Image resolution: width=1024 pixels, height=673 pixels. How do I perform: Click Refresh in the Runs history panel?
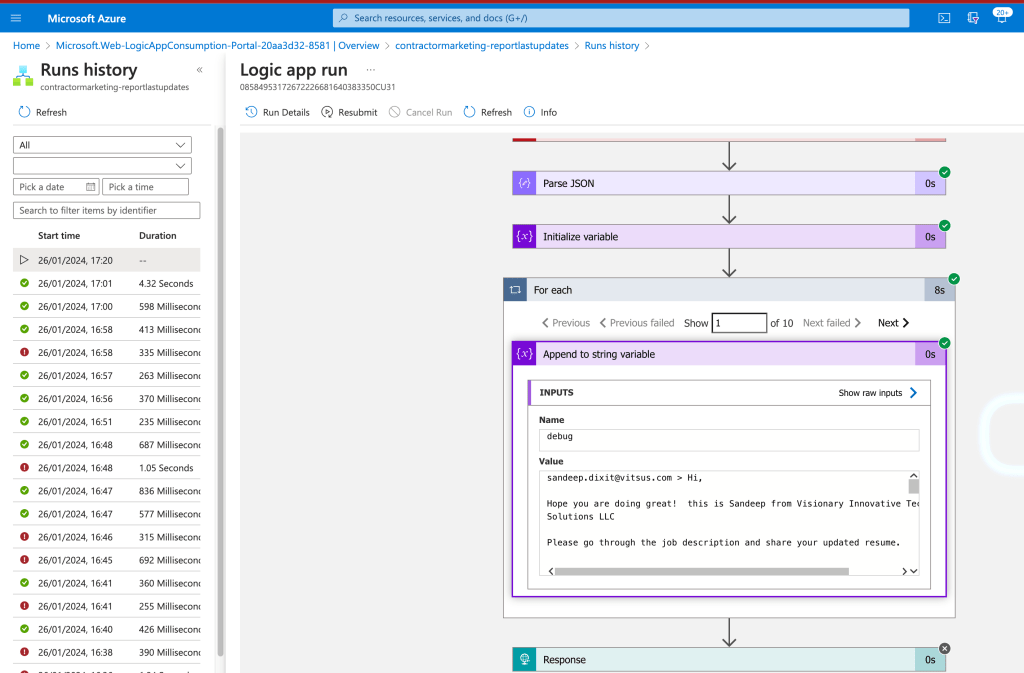42,112
